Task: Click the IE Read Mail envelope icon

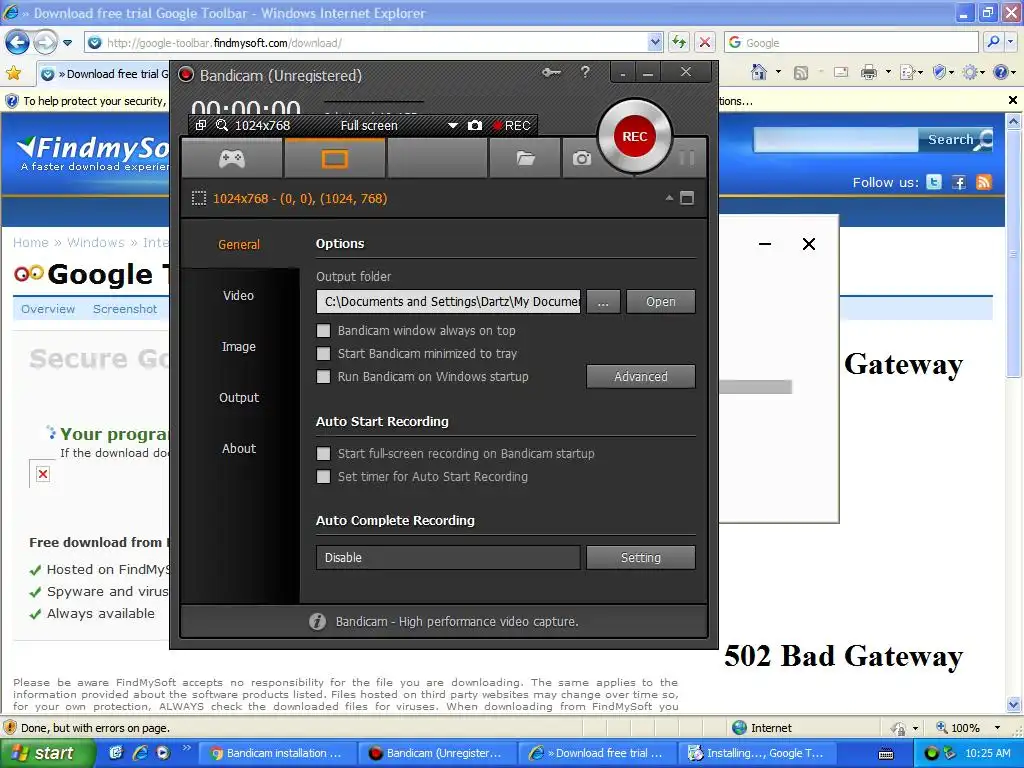Action: coord(841,72)
